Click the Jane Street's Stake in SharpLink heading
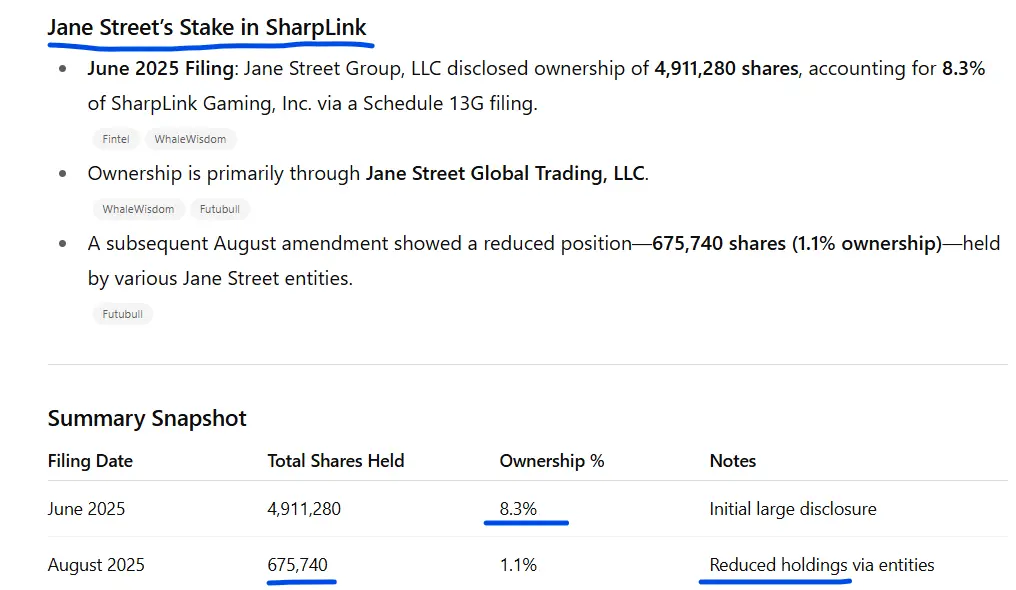 [207, 27]
